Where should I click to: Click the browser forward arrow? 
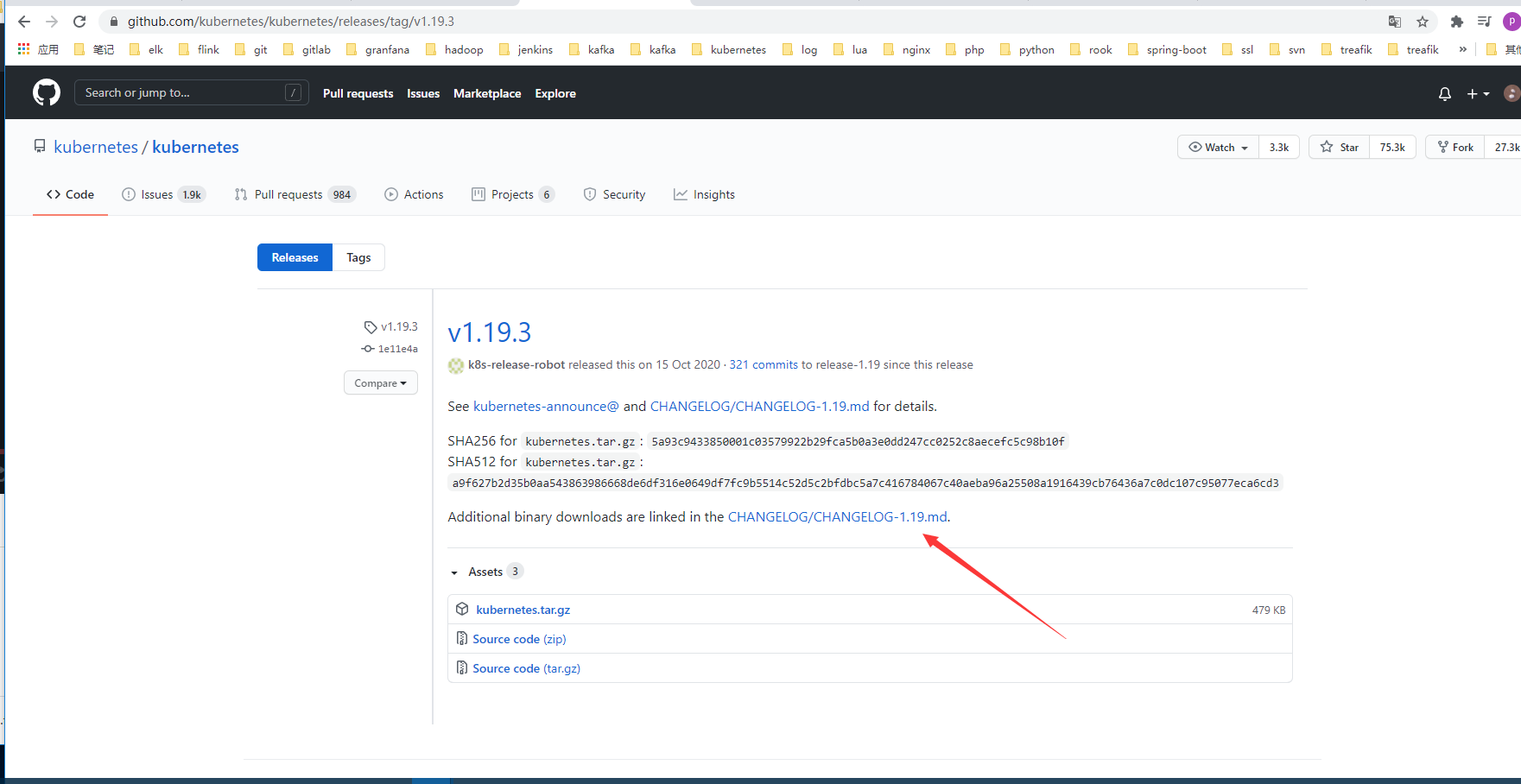pyautogui.click(x=52, y=22)
